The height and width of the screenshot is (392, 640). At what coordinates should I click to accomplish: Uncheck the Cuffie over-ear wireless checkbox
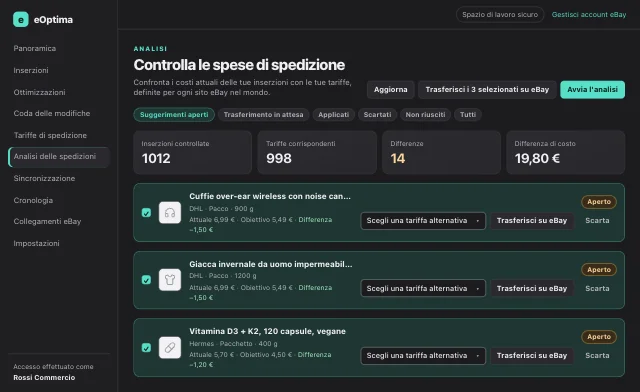pos(146,213)
